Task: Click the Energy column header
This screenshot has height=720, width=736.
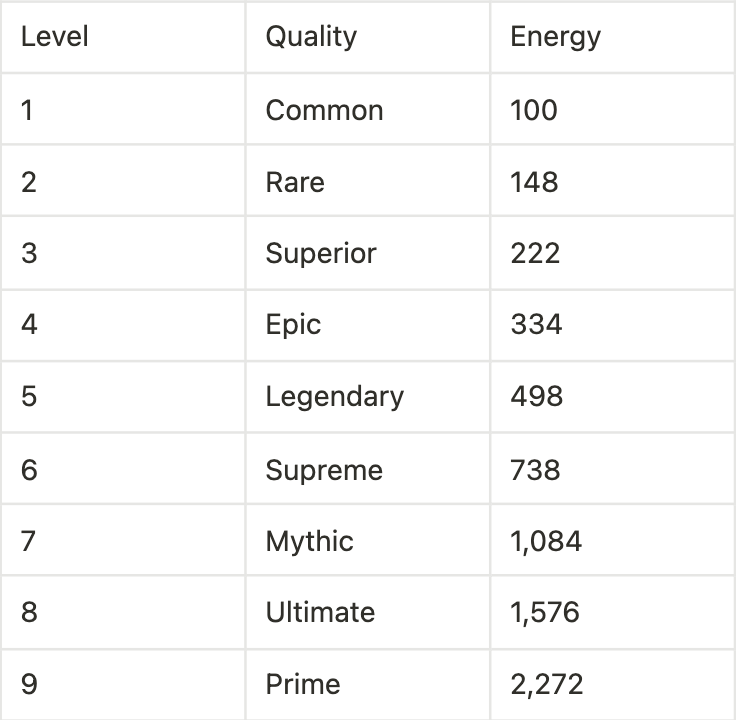Action: (x=555, y=37)
